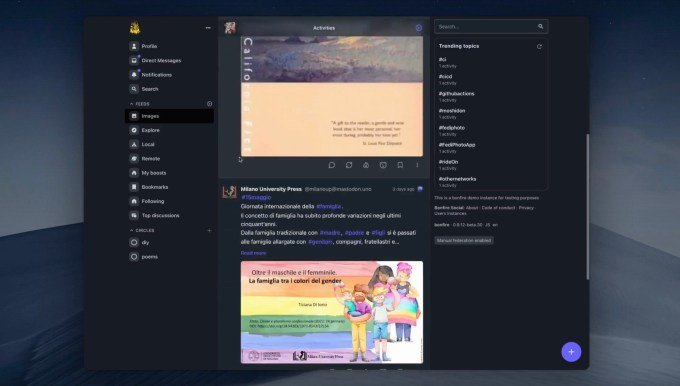Click the Search icon in the sidebar
This screenshot has height=386, width=680.
134,89
